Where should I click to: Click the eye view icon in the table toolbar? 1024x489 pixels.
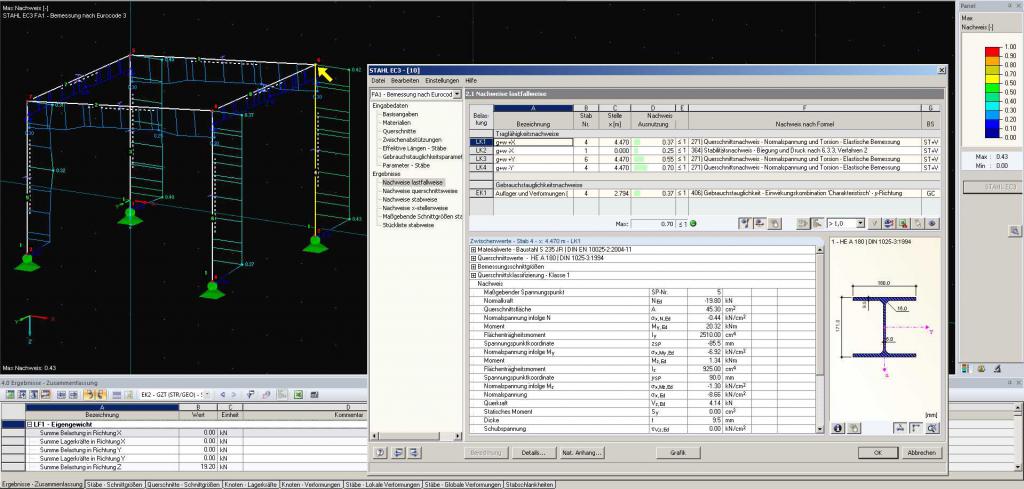tap(933, 224)
